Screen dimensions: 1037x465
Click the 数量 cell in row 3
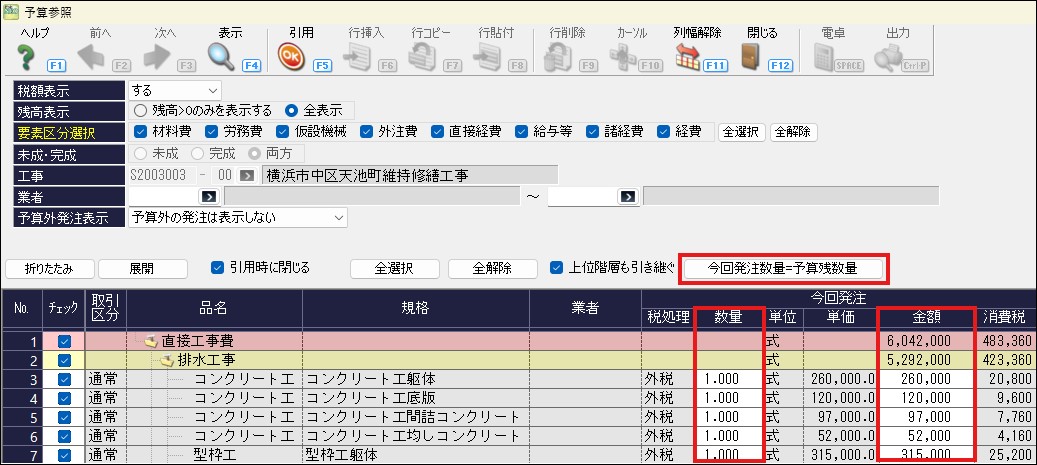728,379
